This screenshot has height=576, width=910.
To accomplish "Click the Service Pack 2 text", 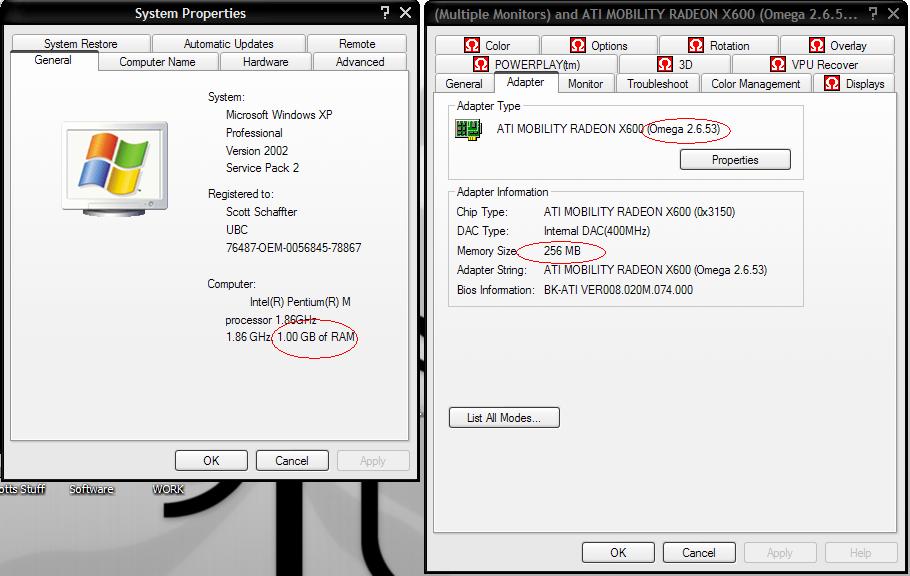I will [x=262, y=168].
